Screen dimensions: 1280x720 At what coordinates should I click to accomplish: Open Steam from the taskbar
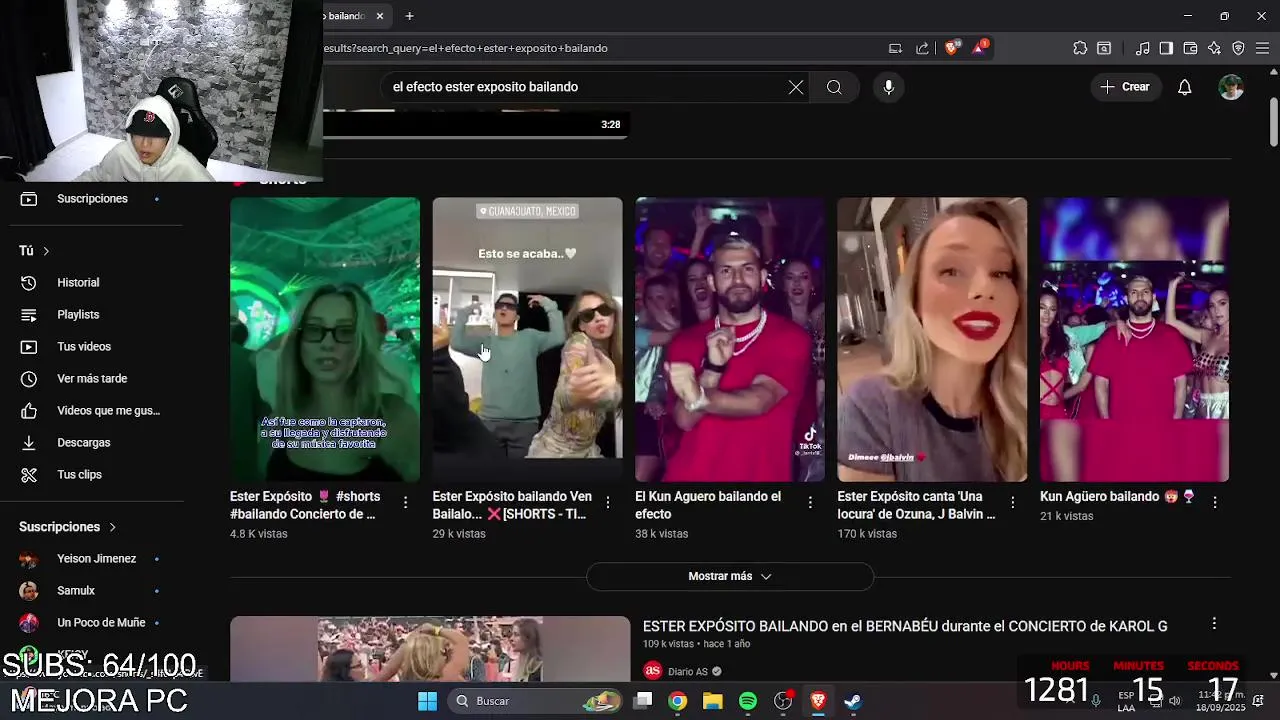(x=853, y=701)
